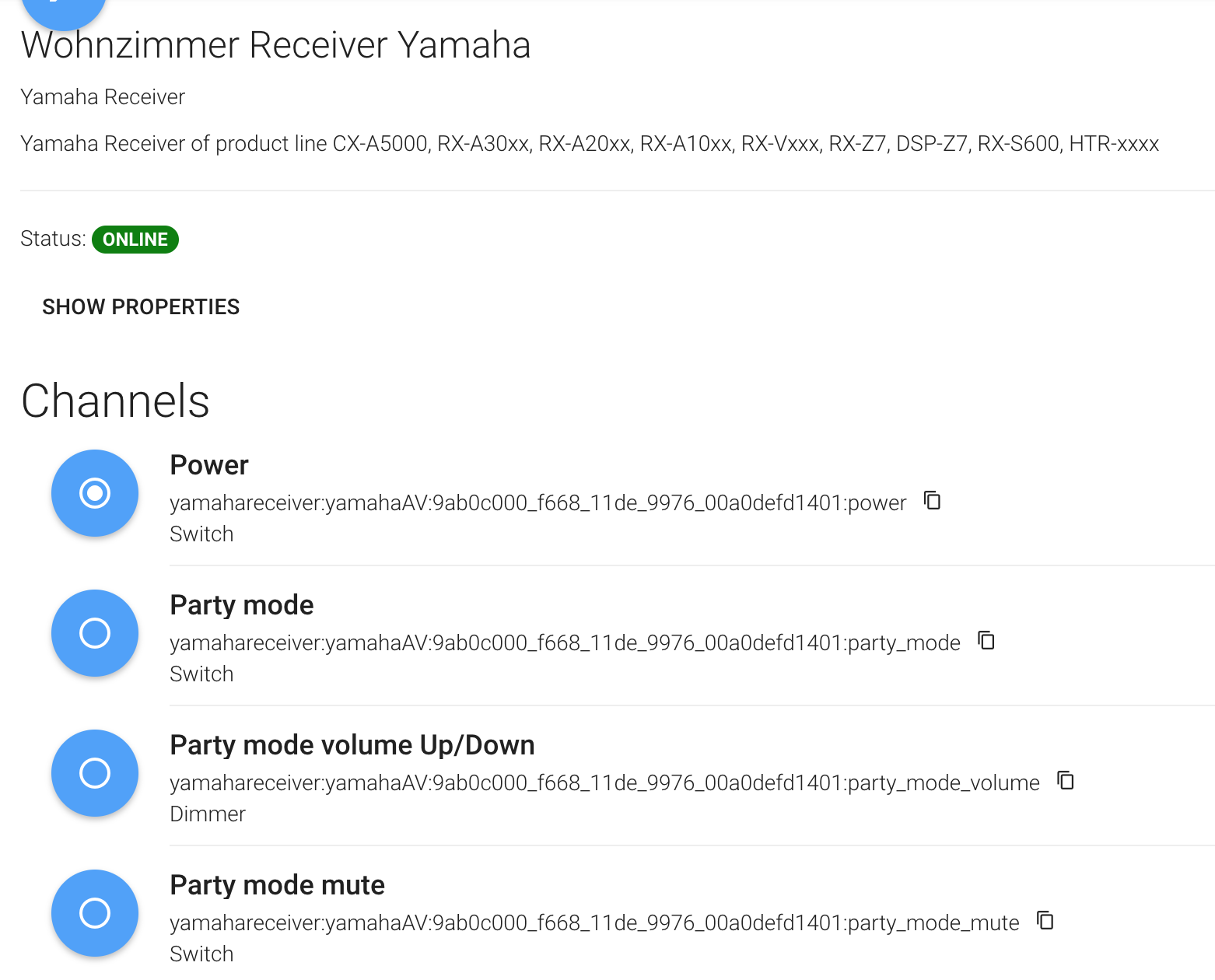Copy the party_mode channel UID
This screenshot has width=1215, height=980.
[x=986, y=640]
